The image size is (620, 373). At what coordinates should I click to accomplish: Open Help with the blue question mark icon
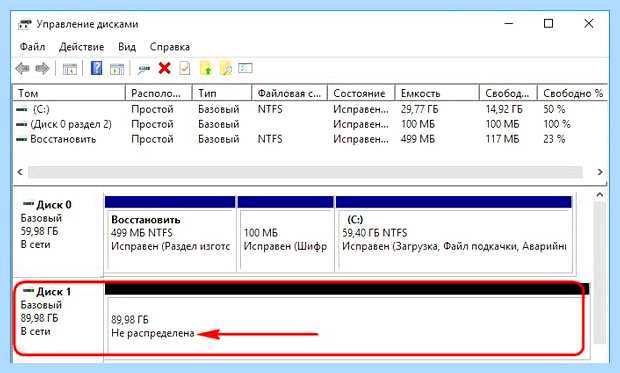click(96, 68)
